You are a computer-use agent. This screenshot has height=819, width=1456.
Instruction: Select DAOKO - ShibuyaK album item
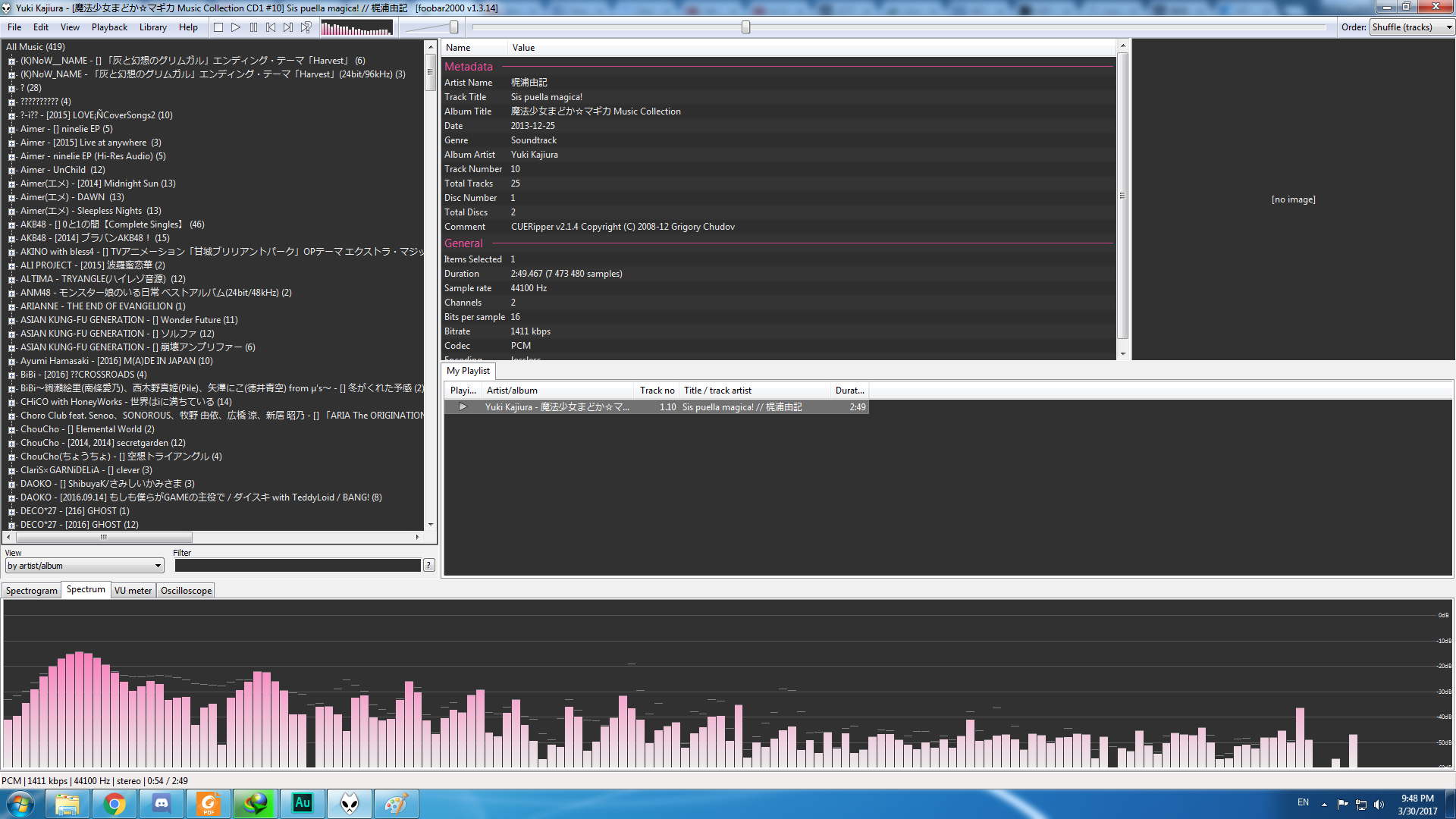click(x=107, y=484)
